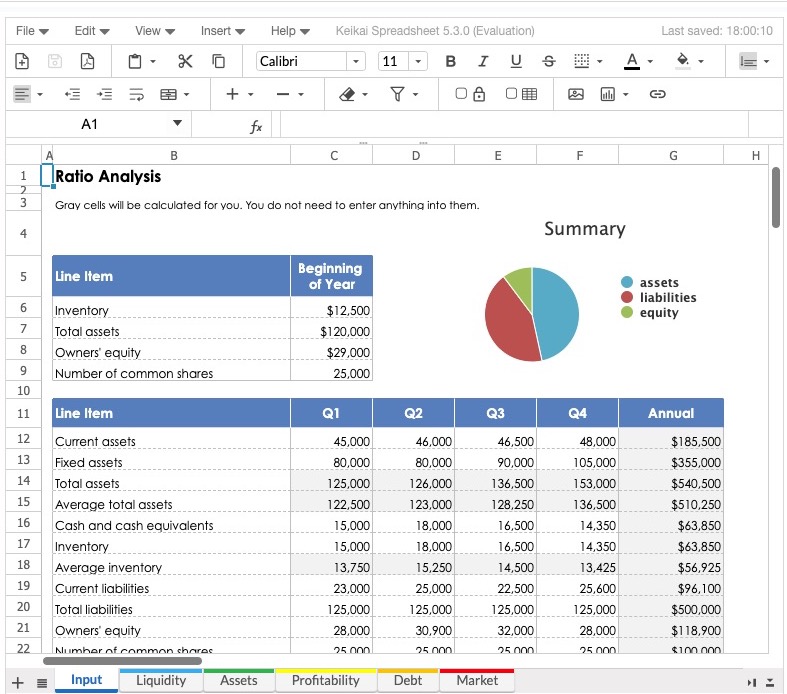The width and height of the screenshot is (787, 694).
Task: Click the increase indent icon
Action: 104,94
